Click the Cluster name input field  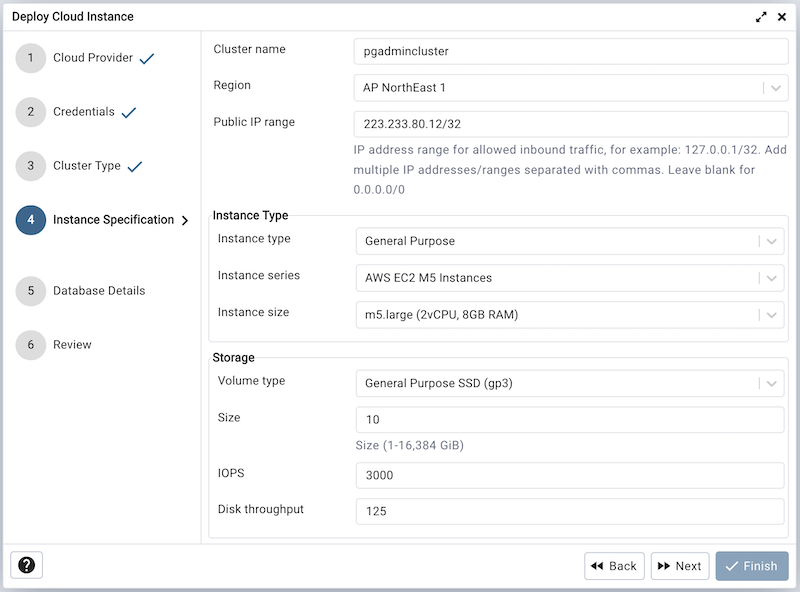(x=570, y=49)
